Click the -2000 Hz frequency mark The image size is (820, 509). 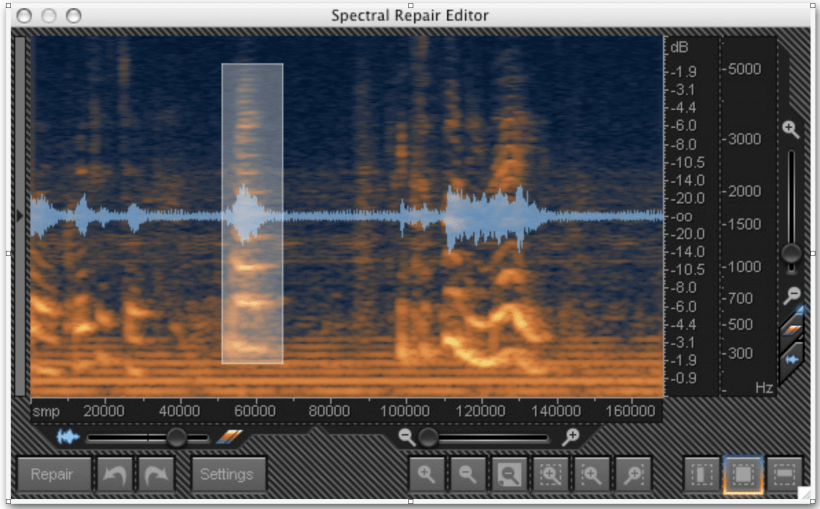point(742,191)
